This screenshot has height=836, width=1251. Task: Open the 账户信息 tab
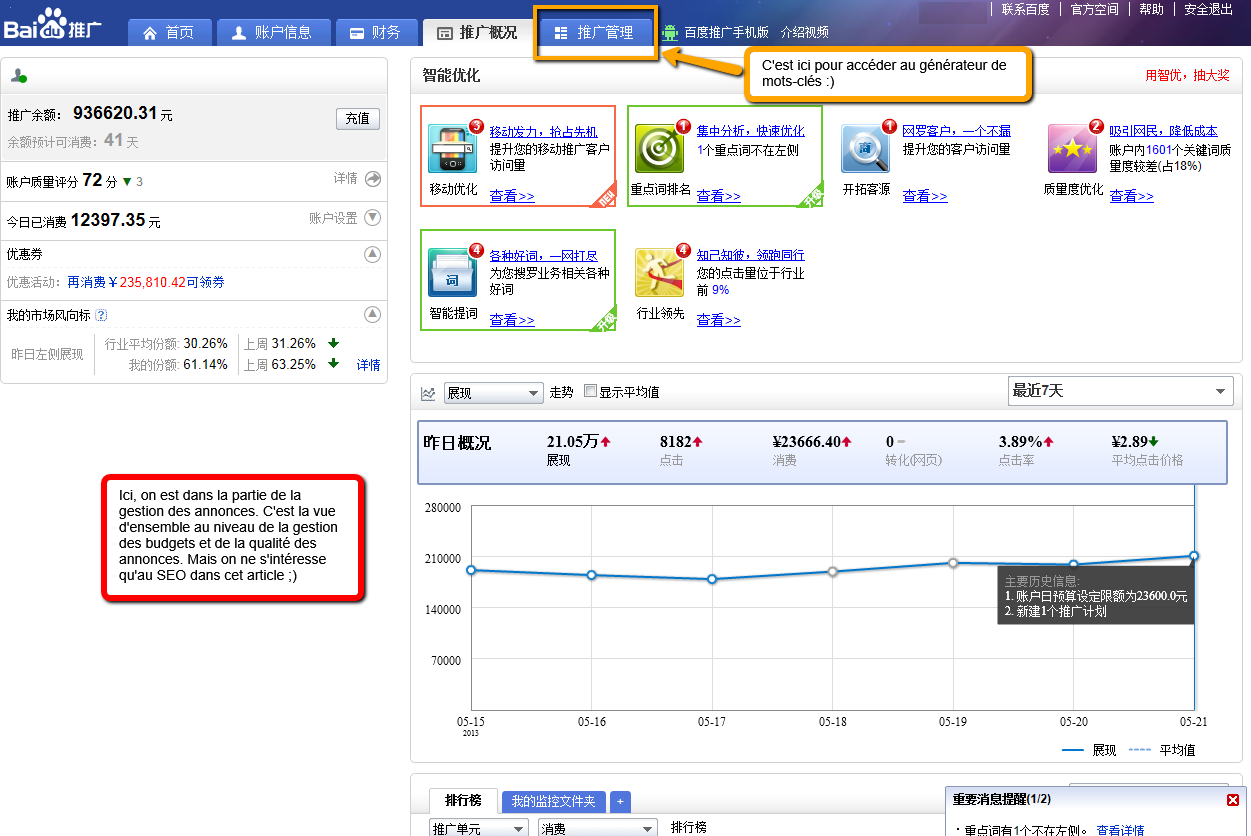[271, 33]
